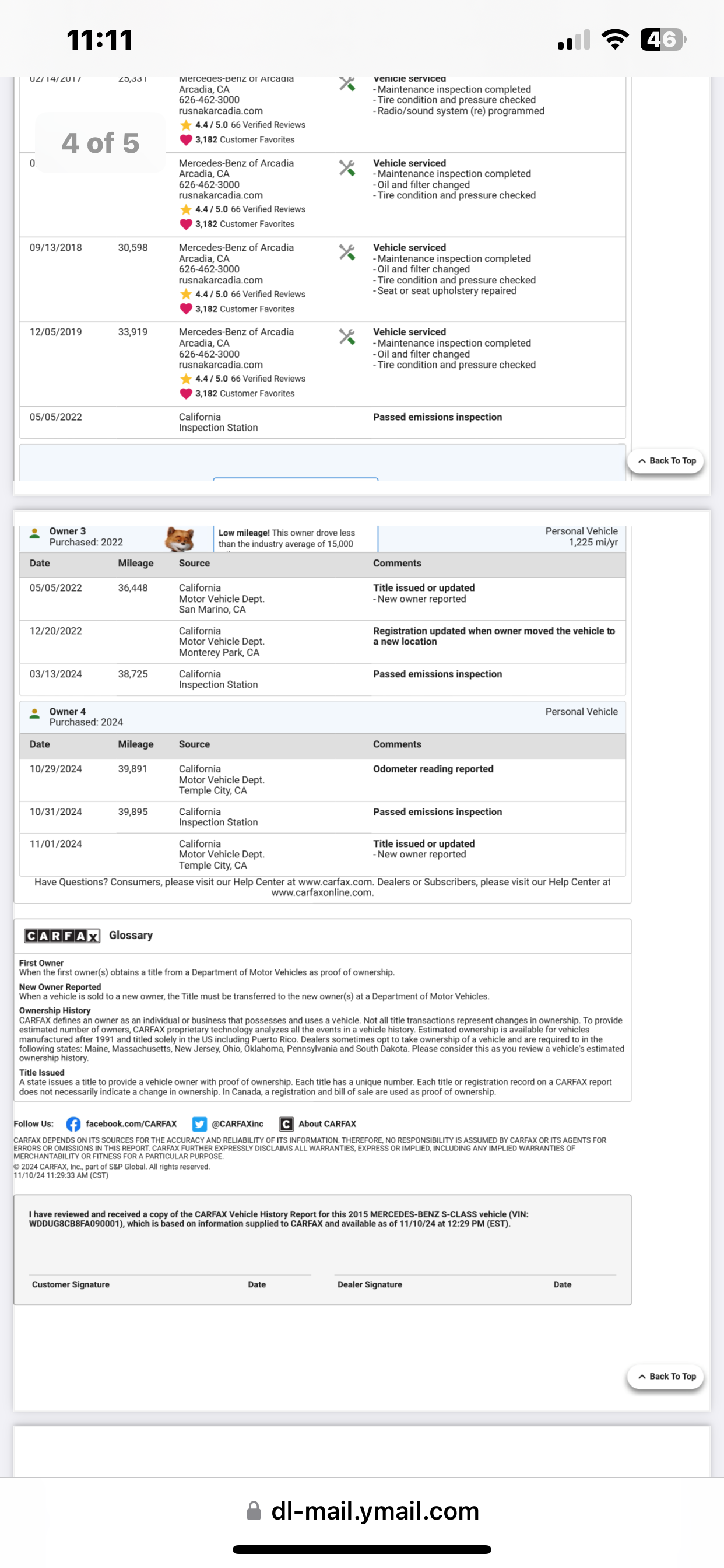Click the 'Customer Signature' label
724x1568 pixels.
pyautogui.click(x=71, y=1284)
